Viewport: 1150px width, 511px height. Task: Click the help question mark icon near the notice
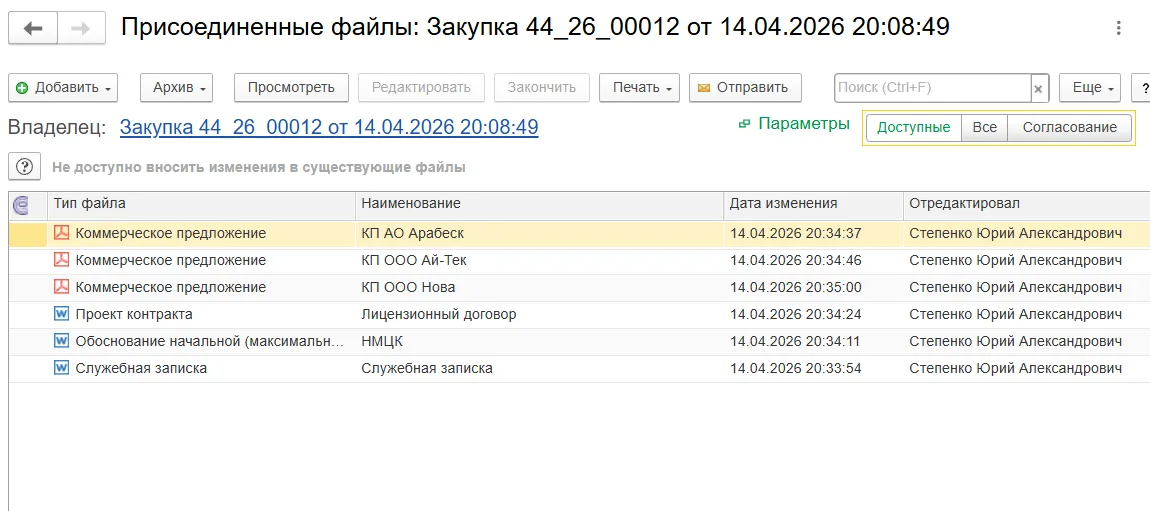click(x=25, y=167)
